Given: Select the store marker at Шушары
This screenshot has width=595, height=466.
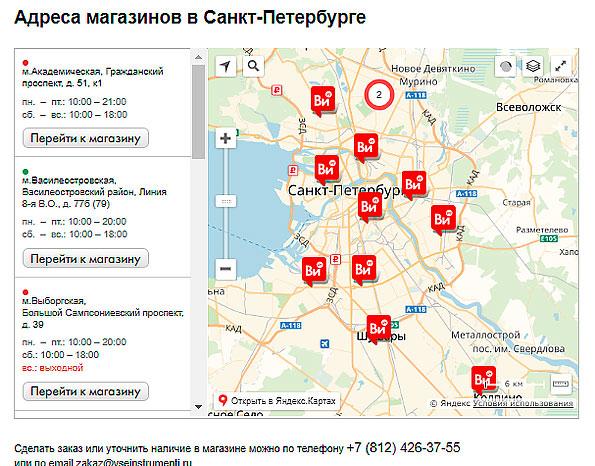Looking at the screenshot, I should pyautogui.click(x=378, y=329).
